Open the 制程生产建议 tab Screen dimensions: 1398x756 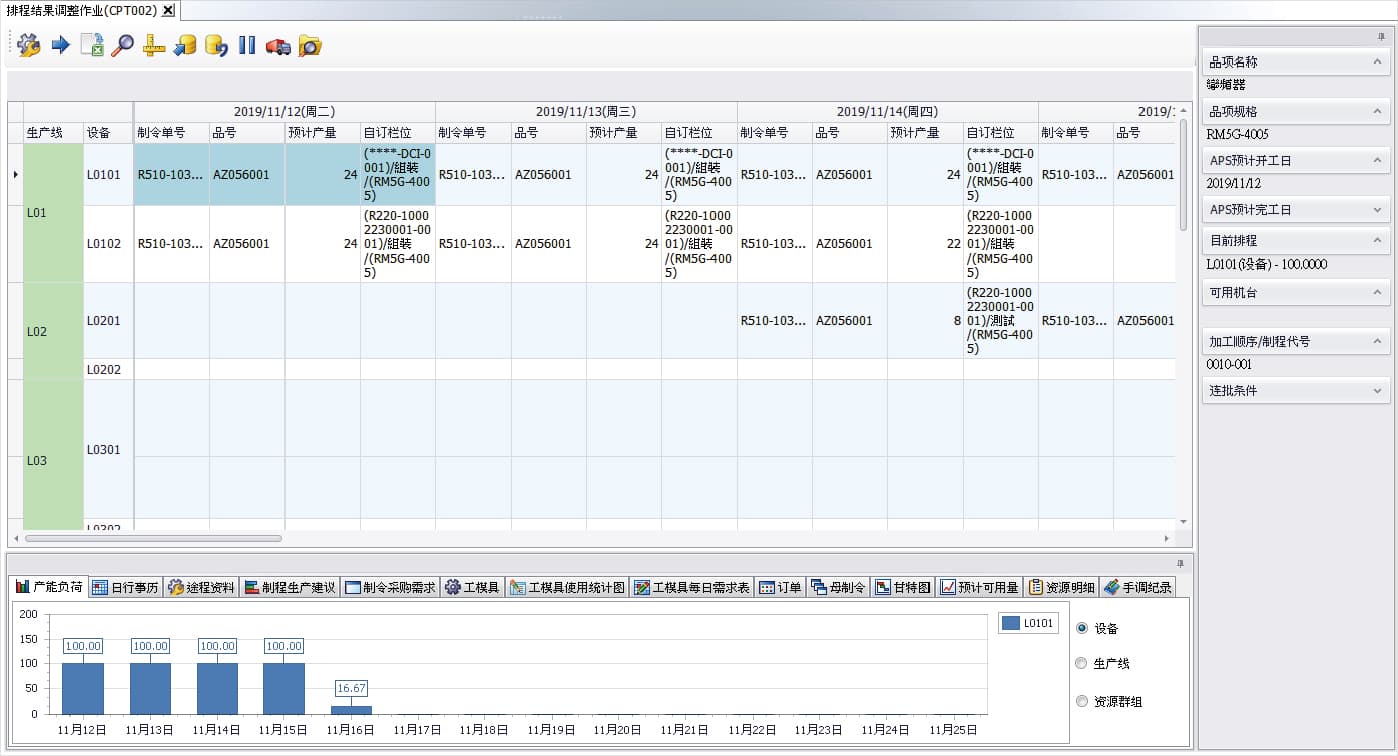(289, 588)
